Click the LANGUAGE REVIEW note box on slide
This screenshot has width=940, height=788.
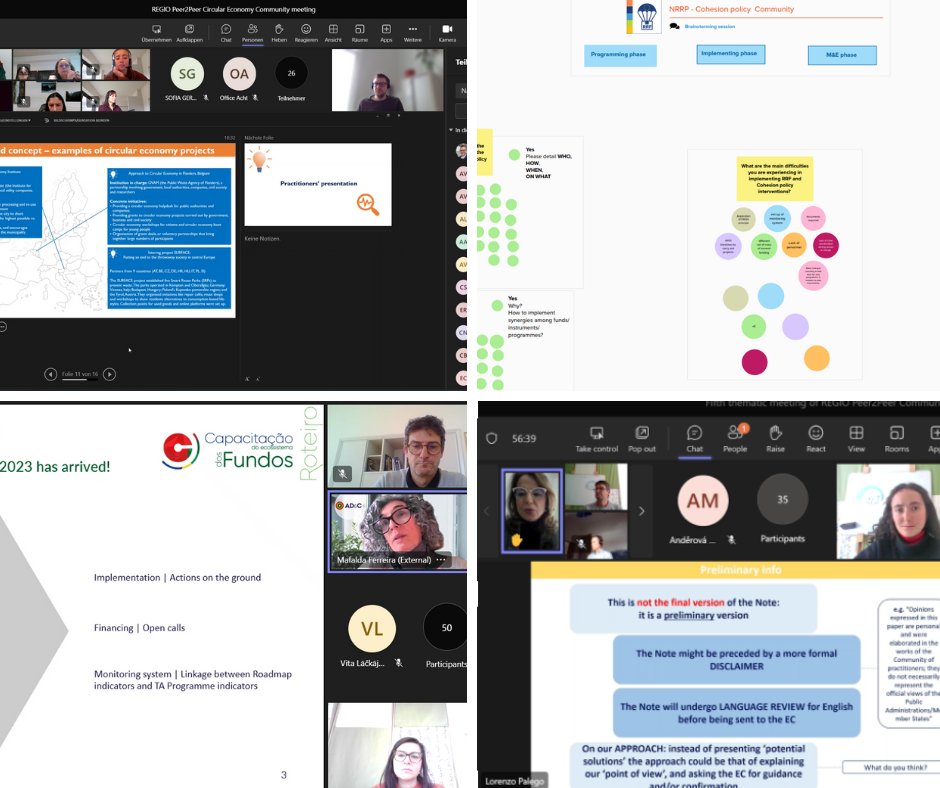pos(737,713)
